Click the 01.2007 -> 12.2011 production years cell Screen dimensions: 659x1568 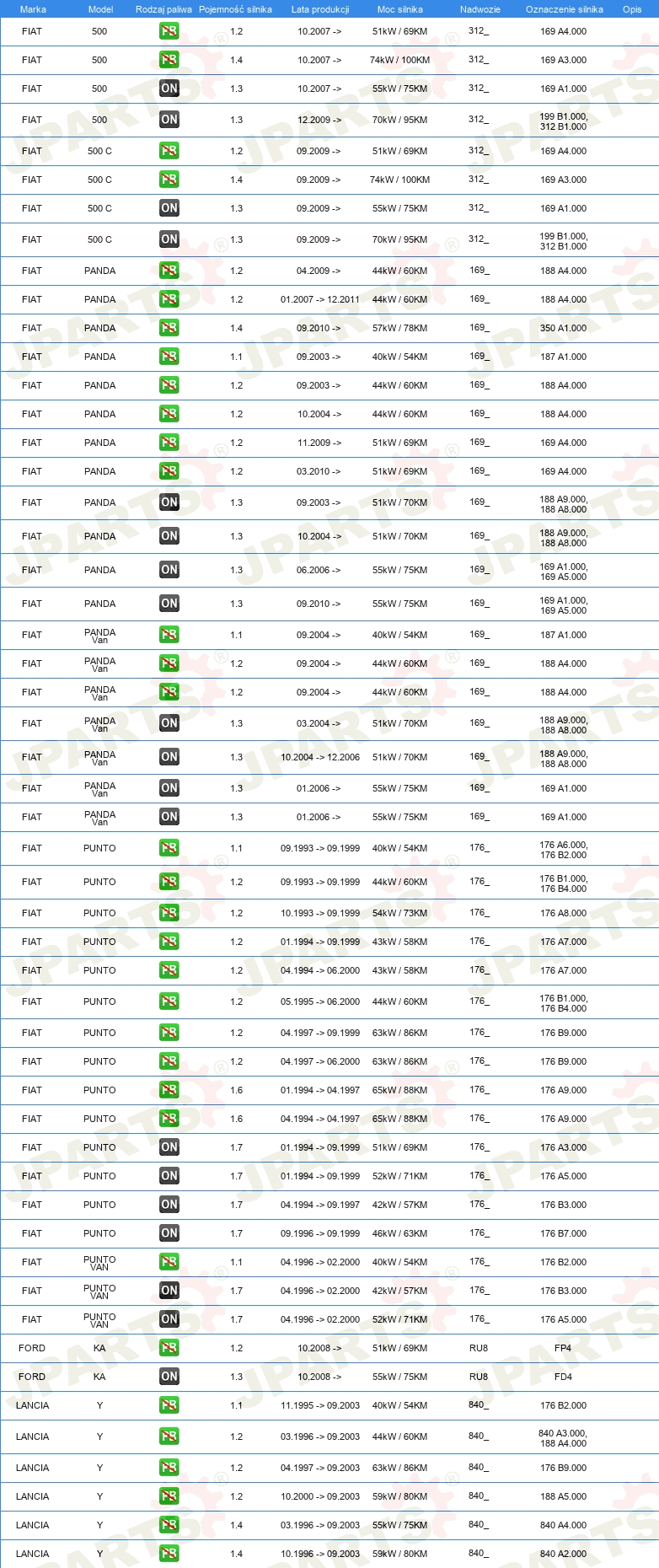tap(320, 299)
